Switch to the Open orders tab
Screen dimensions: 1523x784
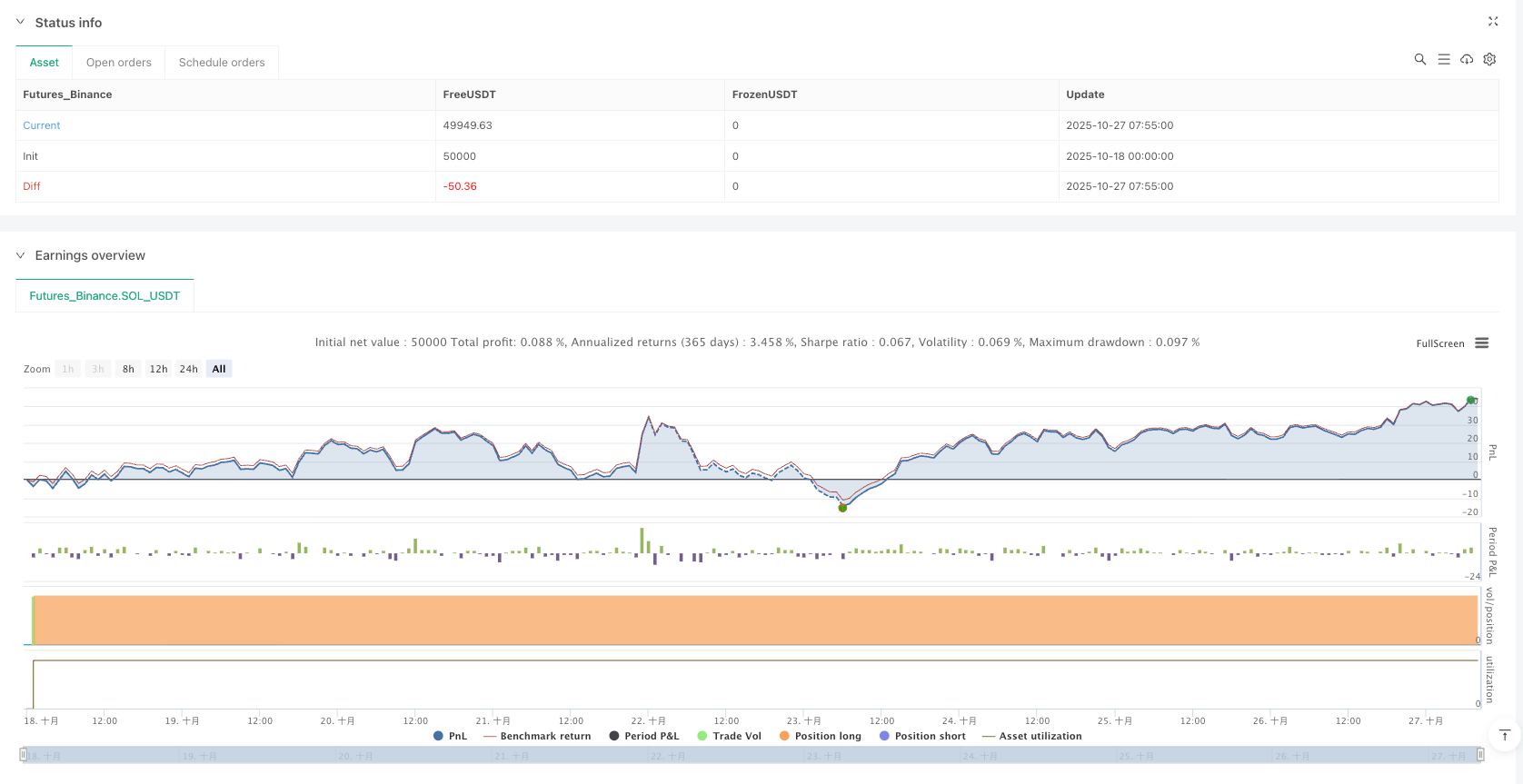click(118, 63)
